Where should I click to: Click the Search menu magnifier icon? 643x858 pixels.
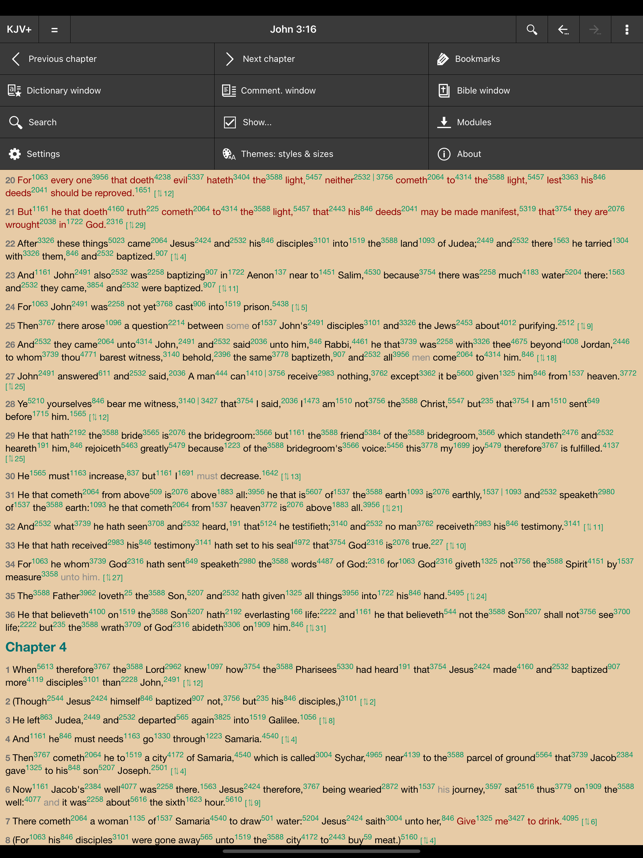(15, 122)
